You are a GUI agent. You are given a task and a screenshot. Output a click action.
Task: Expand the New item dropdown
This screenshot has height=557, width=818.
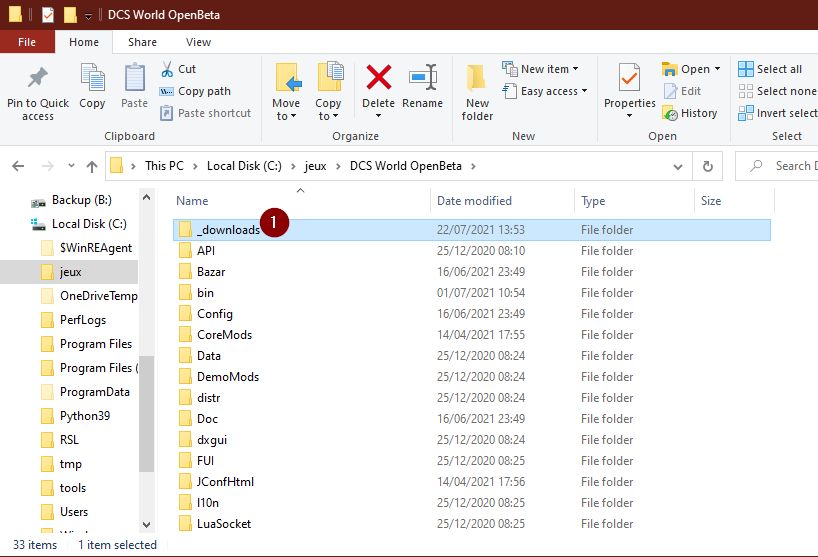(x=544, y=69)
